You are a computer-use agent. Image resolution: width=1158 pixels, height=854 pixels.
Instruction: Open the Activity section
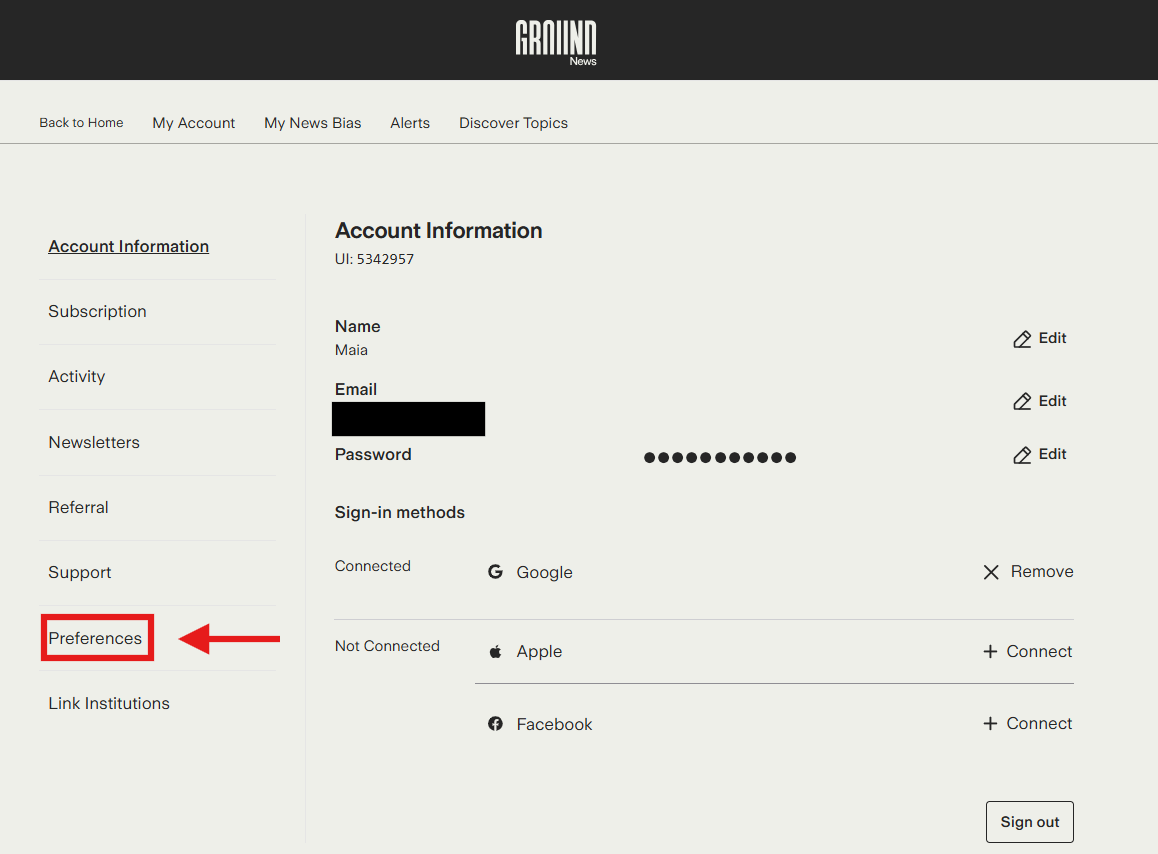click(76, 377)
